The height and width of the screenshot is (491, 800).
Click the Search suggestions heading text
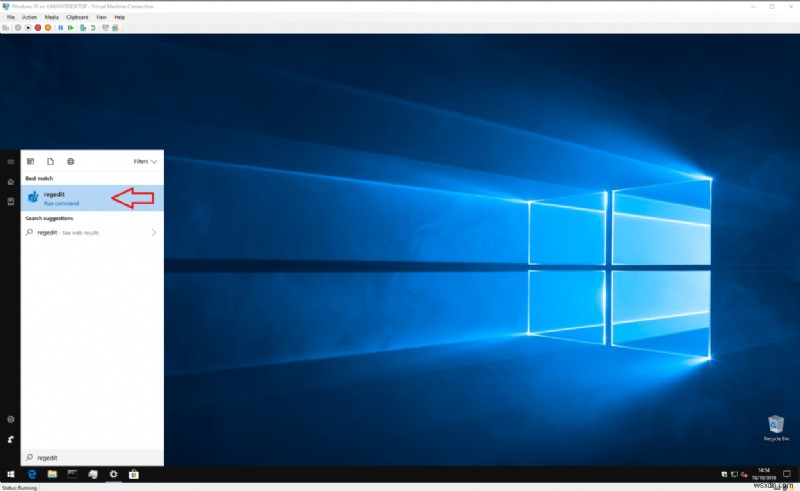pyautogui.click(x=49, y=218)
